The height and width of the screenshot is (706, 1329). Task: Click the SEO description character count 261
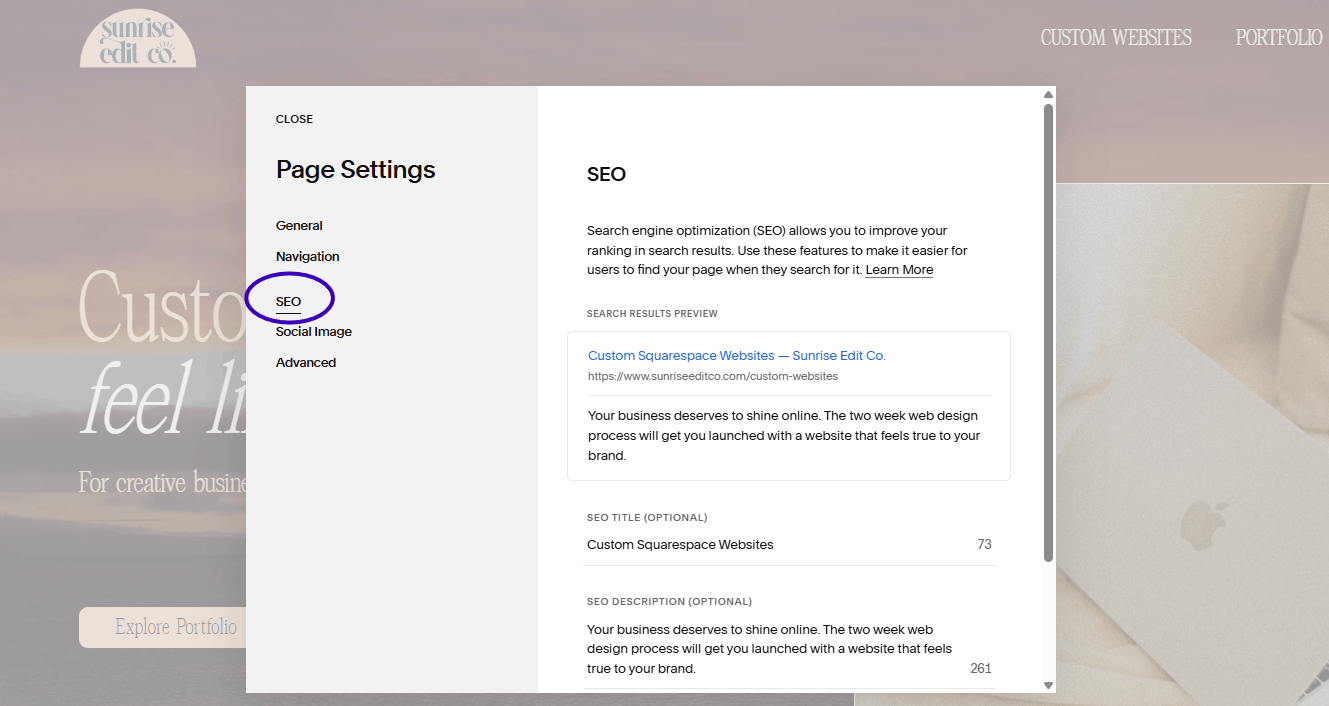[981, 668]
